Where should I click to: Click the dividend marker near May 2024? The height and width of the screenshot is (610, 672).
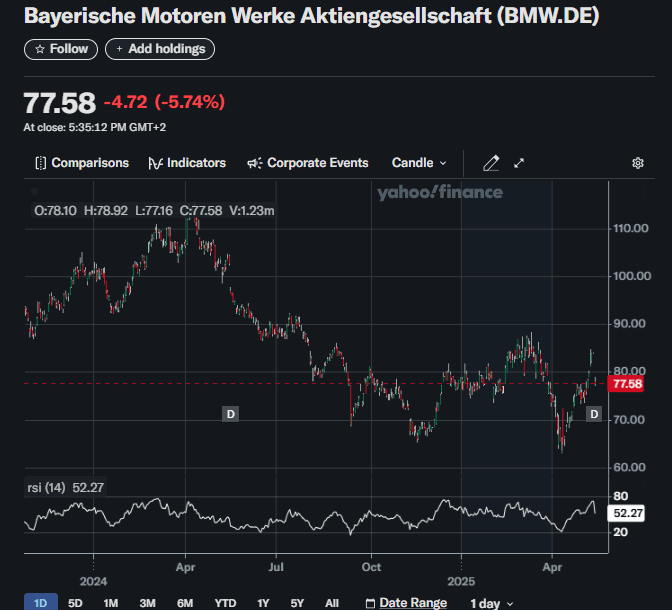pyautogui.click(x=231, y=414)
